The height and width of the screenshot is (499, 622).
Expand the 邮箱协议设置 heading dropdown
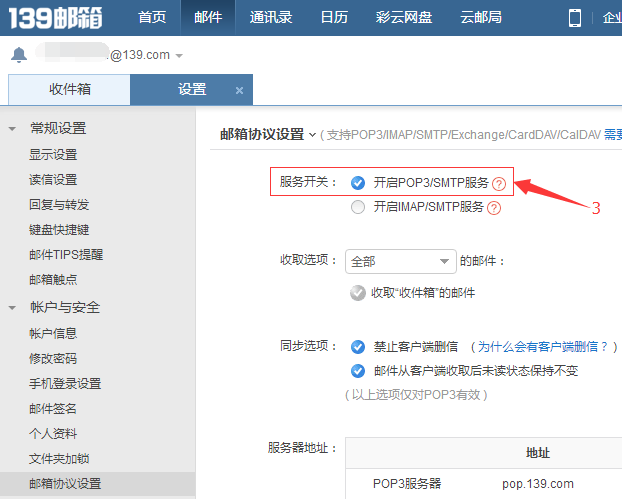tap(313, 135)
